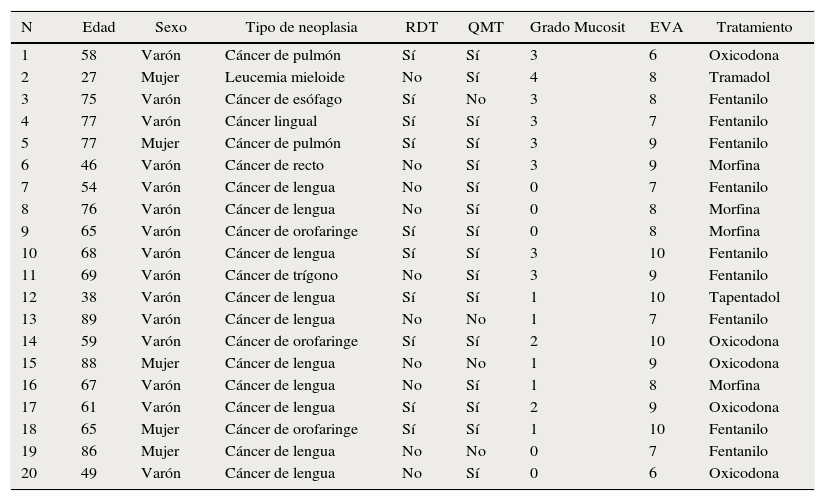The image size is (825, 501).
Task: Click the 'Edad' column header
Action: click(98, 28)
